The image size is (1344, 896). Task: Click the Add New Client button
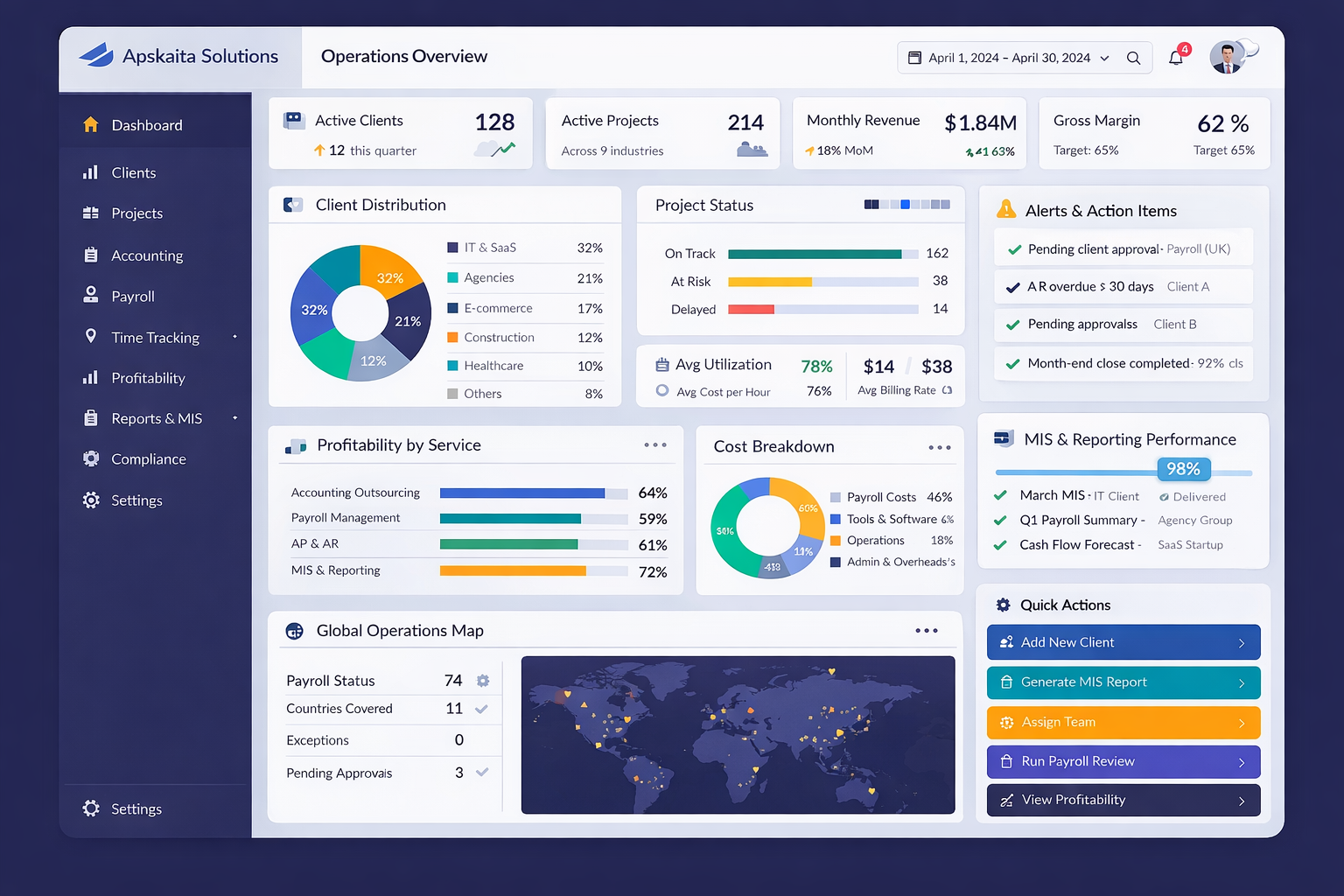pyautogui.click(x=1123, y=641)
